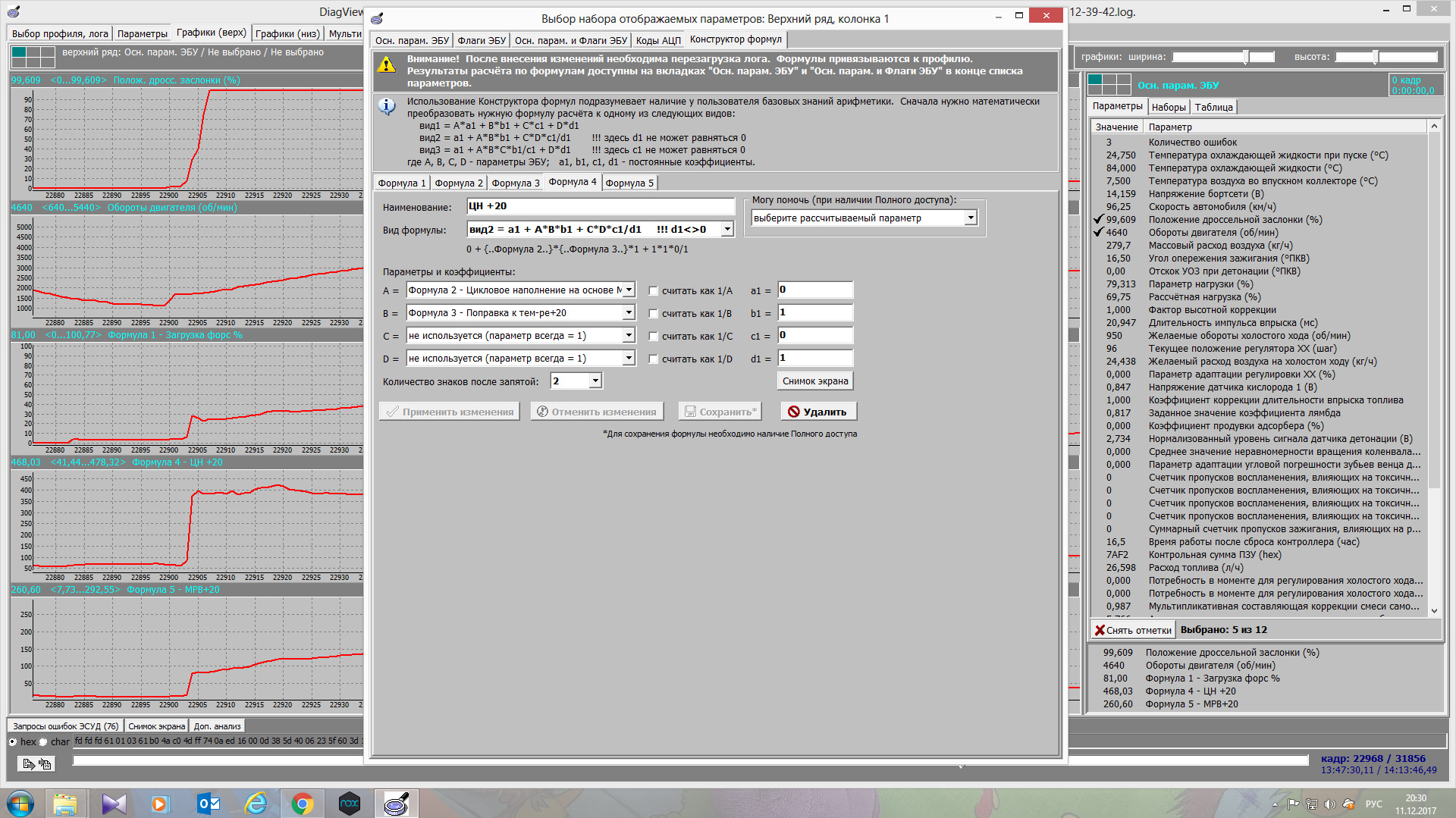The height and width of the screenshot is (818, 1456).
Task: Select the 'Формула 2' tab
Action: (459, 183)
